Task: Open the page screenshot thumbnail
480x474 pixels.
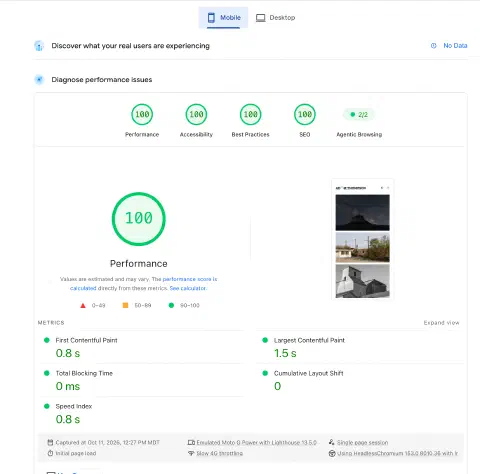Action: pos(362,239)
